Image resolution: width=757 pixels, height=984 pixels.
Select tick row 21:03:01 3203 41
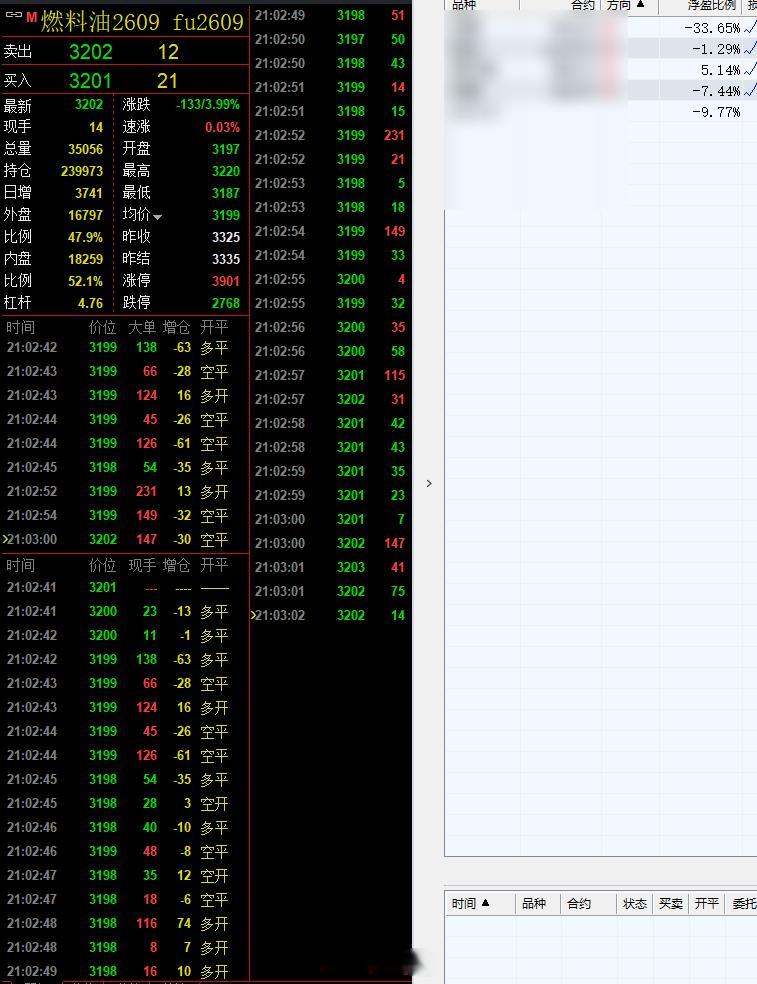coord(331,567)
